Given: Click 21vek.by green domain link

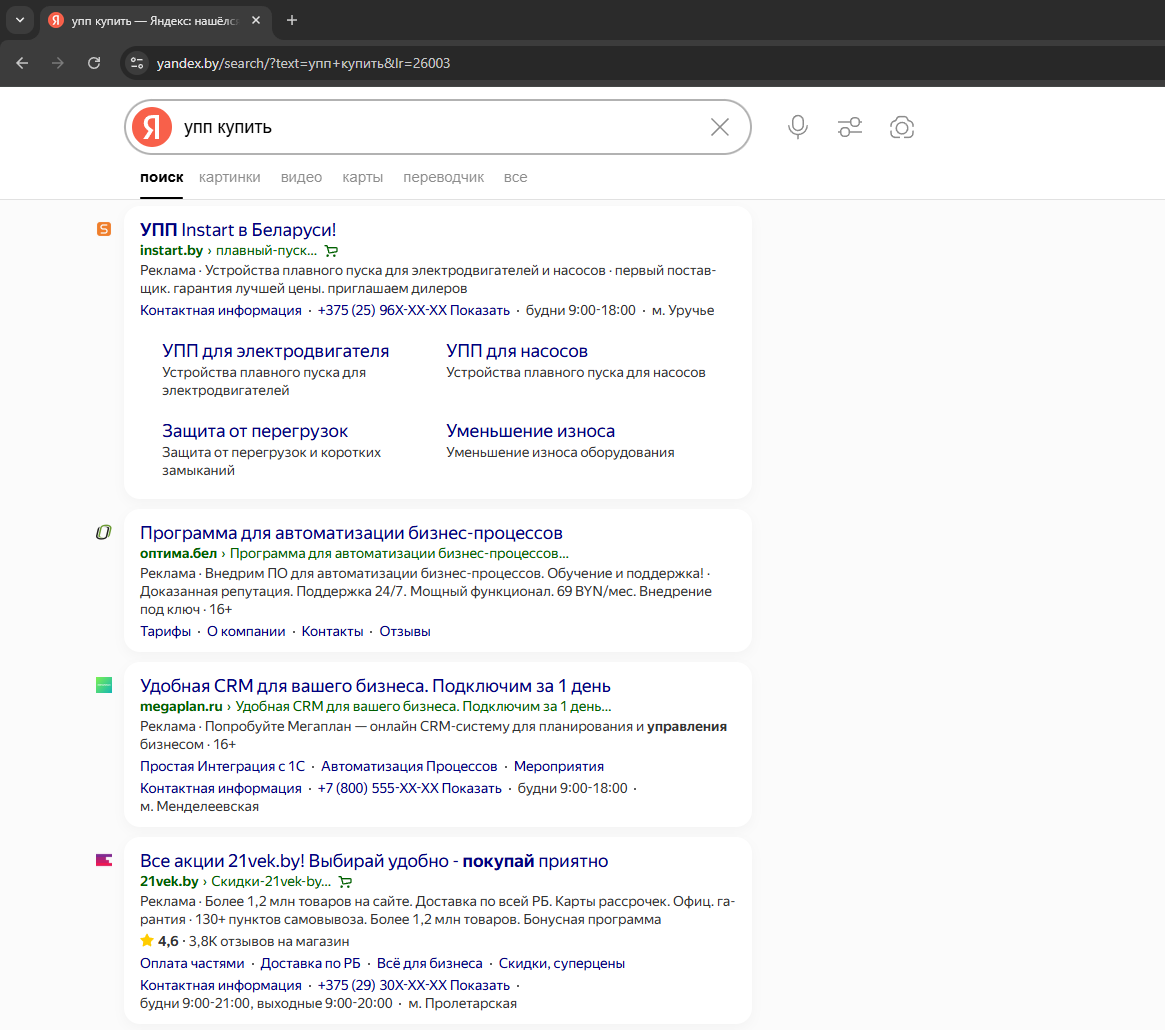Looking at the screenshot, I should [x=169, y=881].
